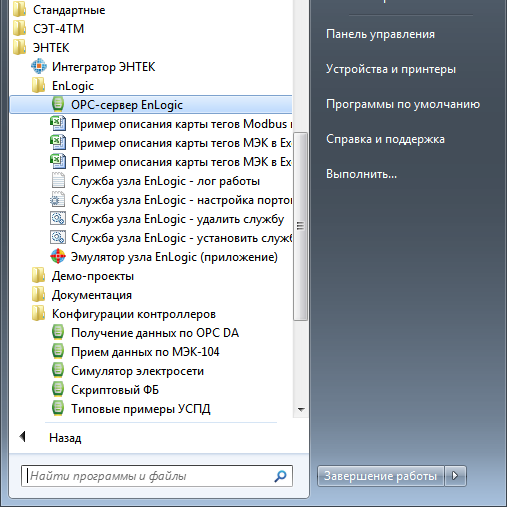Open Устройства и принтеры
Image resolution: width=507 pixels, height=507 pixels.
(x=391, y=69)
